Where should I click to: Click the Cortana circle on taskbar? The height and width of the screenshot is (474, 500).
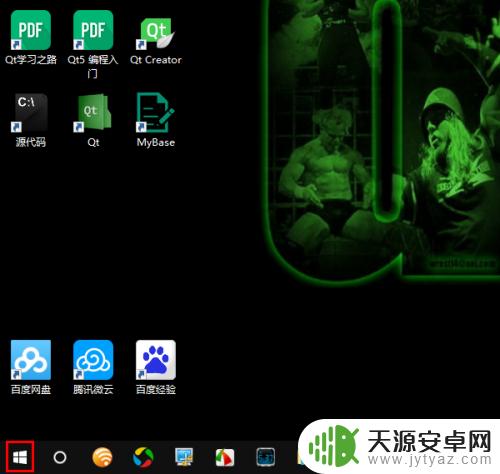click(60, 457)
